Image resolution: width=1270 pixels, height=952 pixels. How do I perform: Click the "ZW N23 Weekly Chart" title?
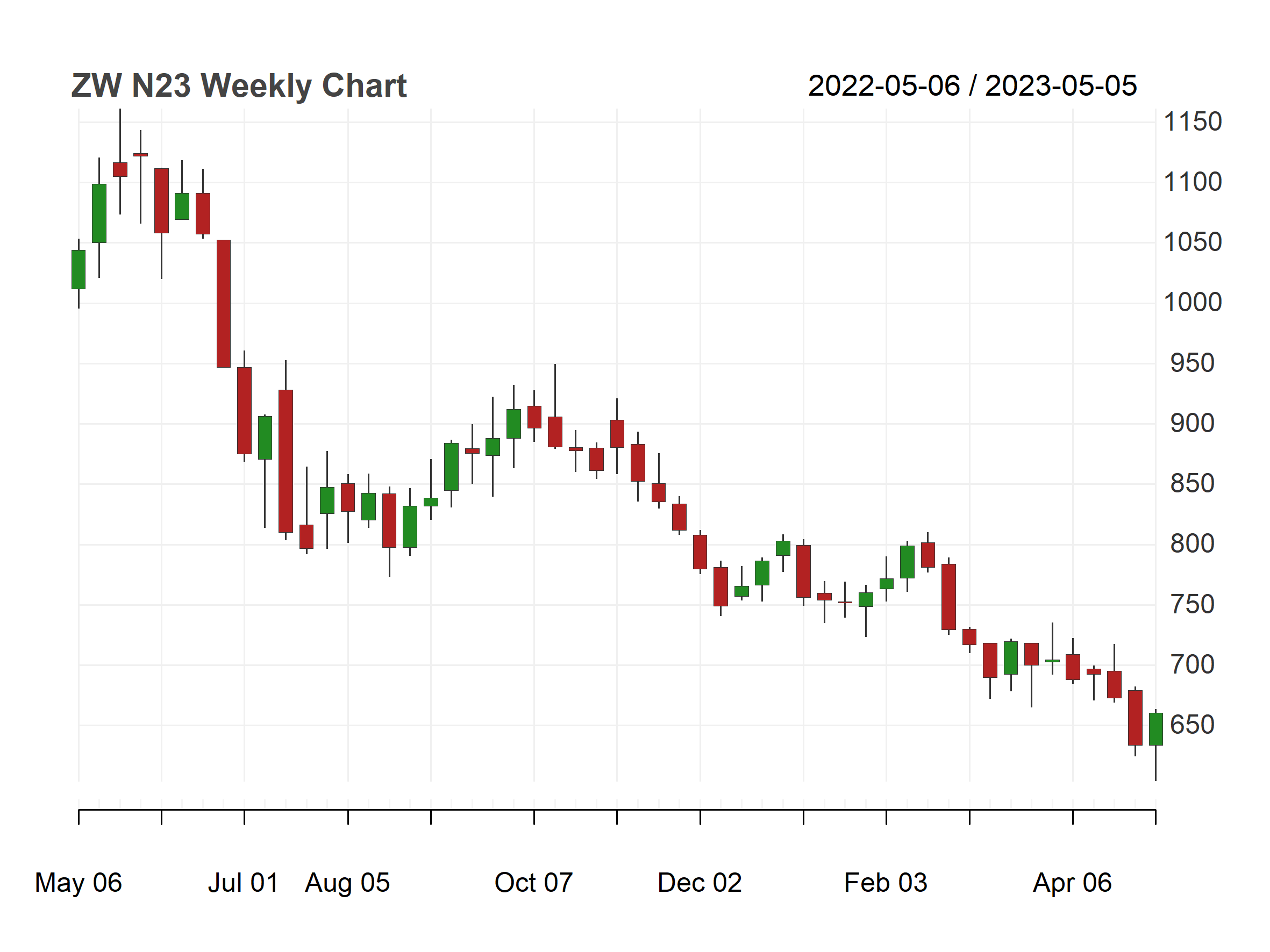point(238,86)
